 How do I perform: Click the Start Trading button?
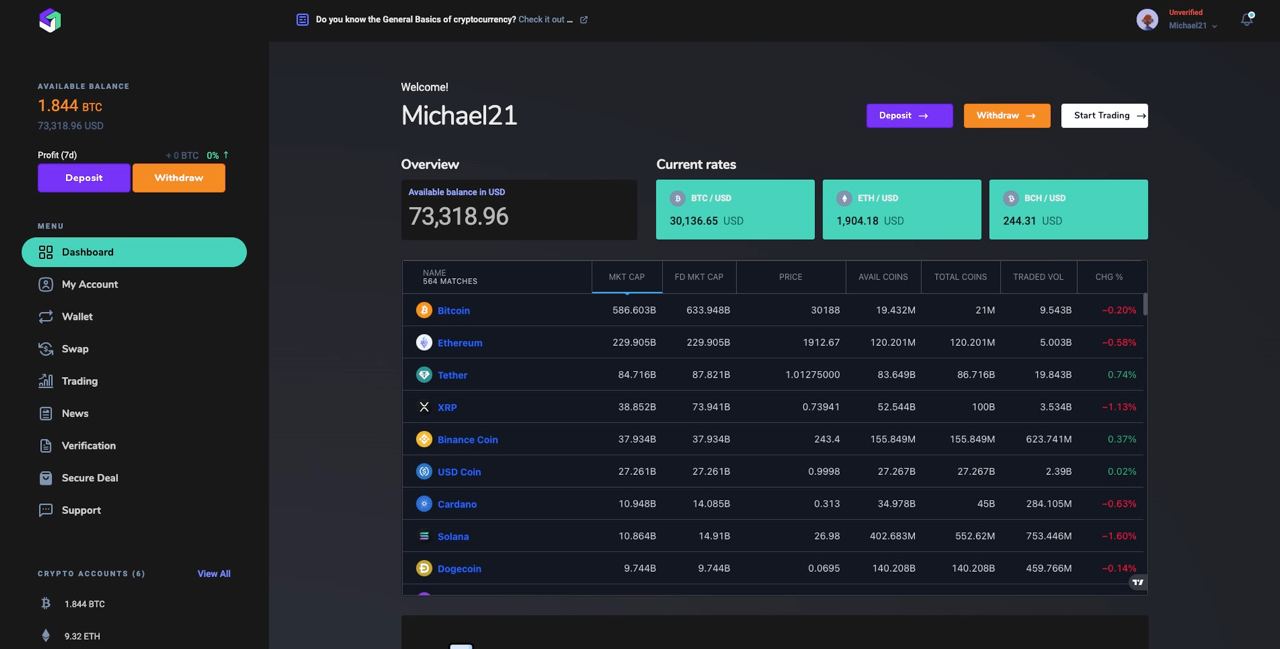(1104, 115)
